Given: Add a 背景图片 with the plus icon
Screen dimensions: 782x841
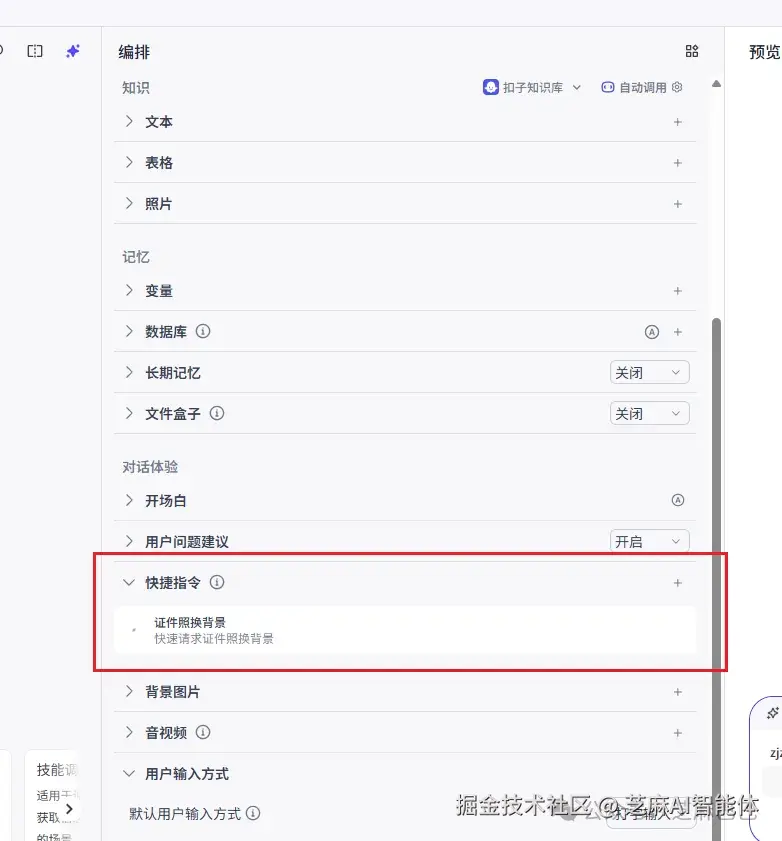Looking at the screenshot, I should point(677,692).
